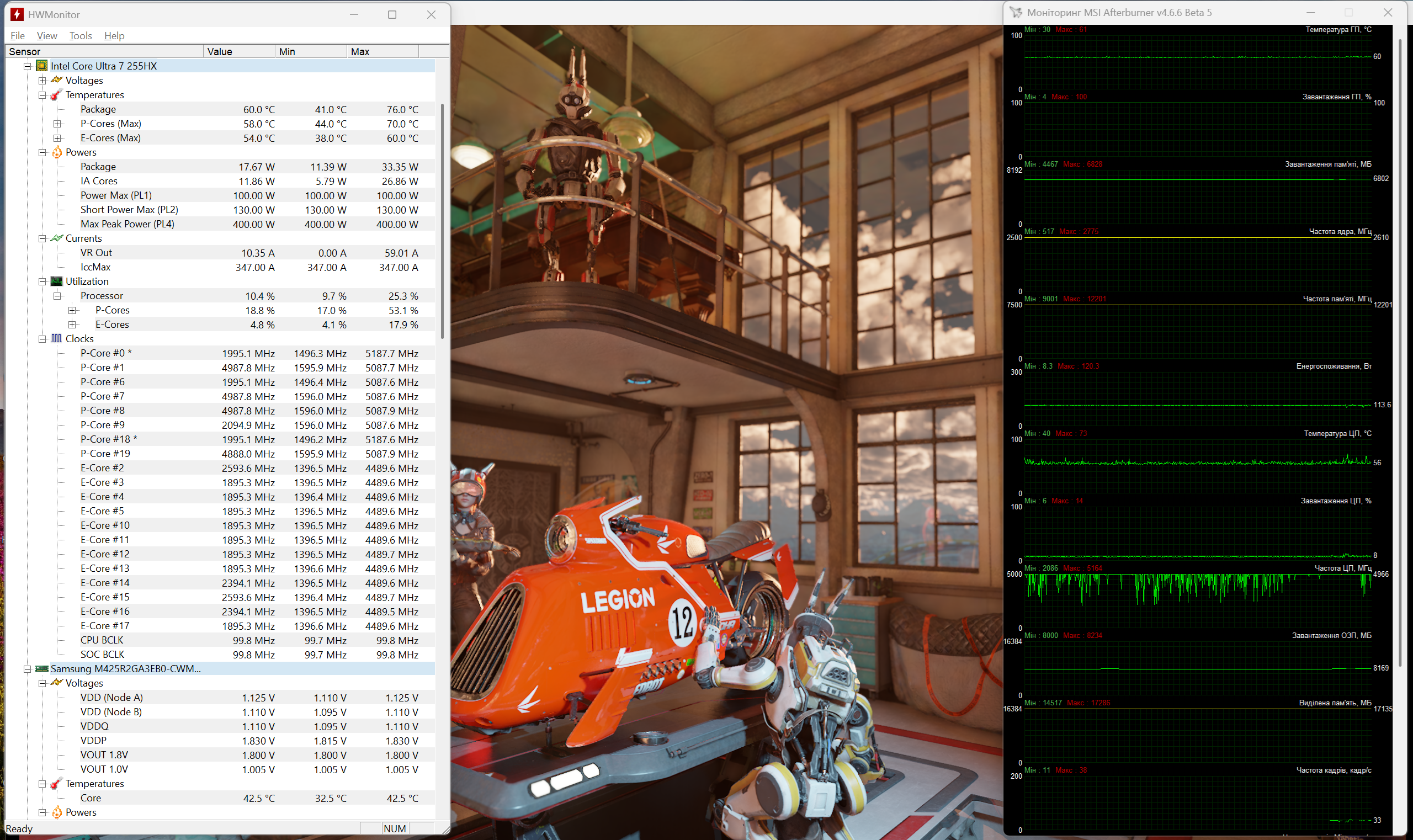1413x840 pixels.
Task: Expand the E-Cores utilization row
Action: [x=72, y=325]
